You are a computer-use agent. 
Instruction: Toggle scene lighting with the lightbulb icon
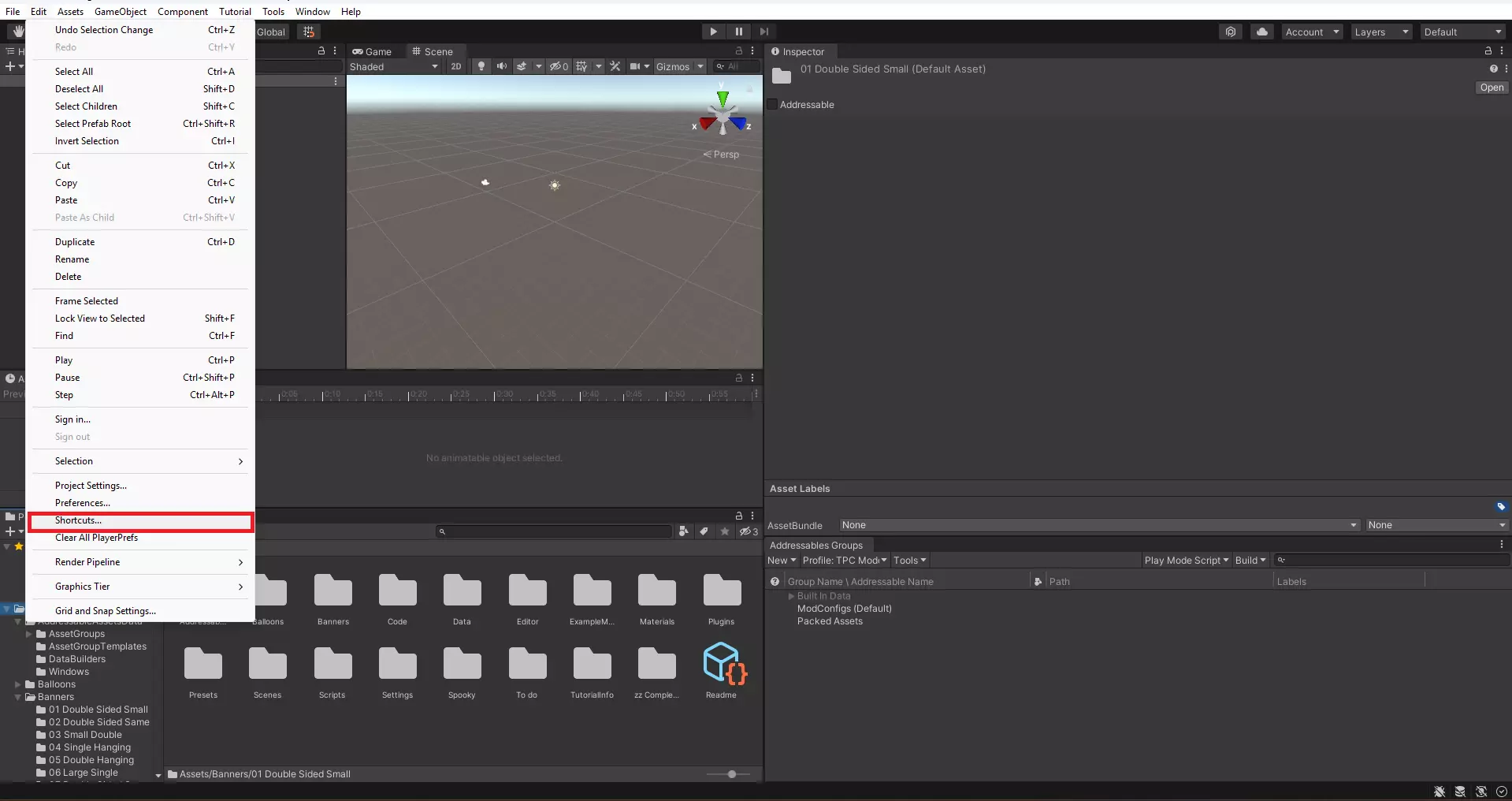481,66
